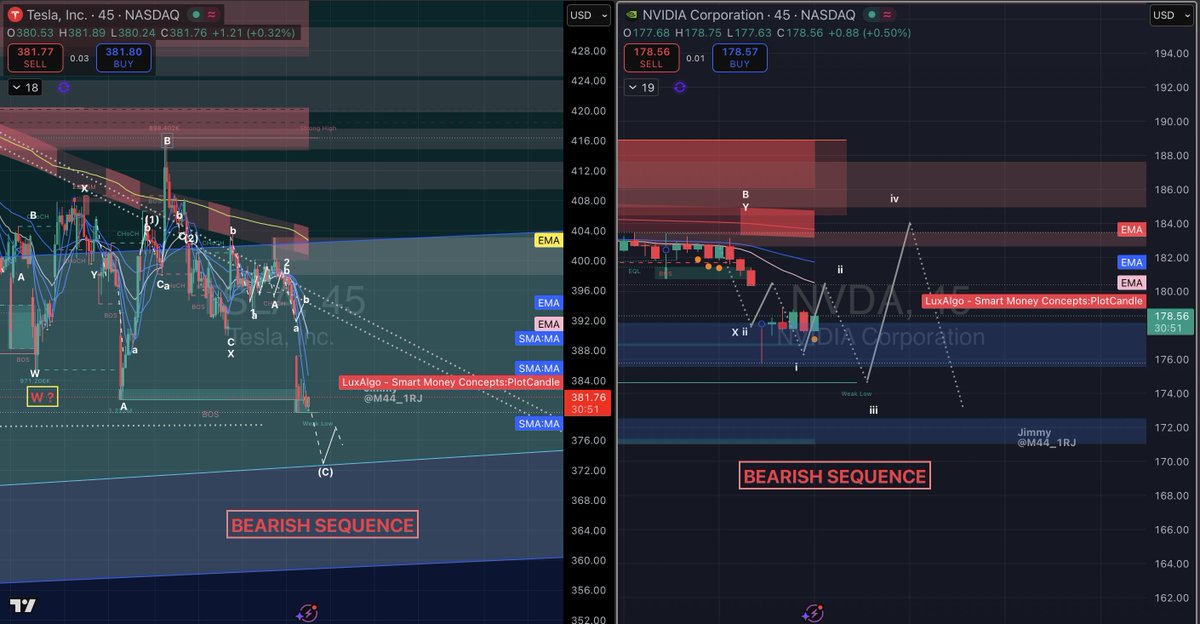Click Tesla chart green market status dot
The image size is (1200, 624).
[197, 15]
